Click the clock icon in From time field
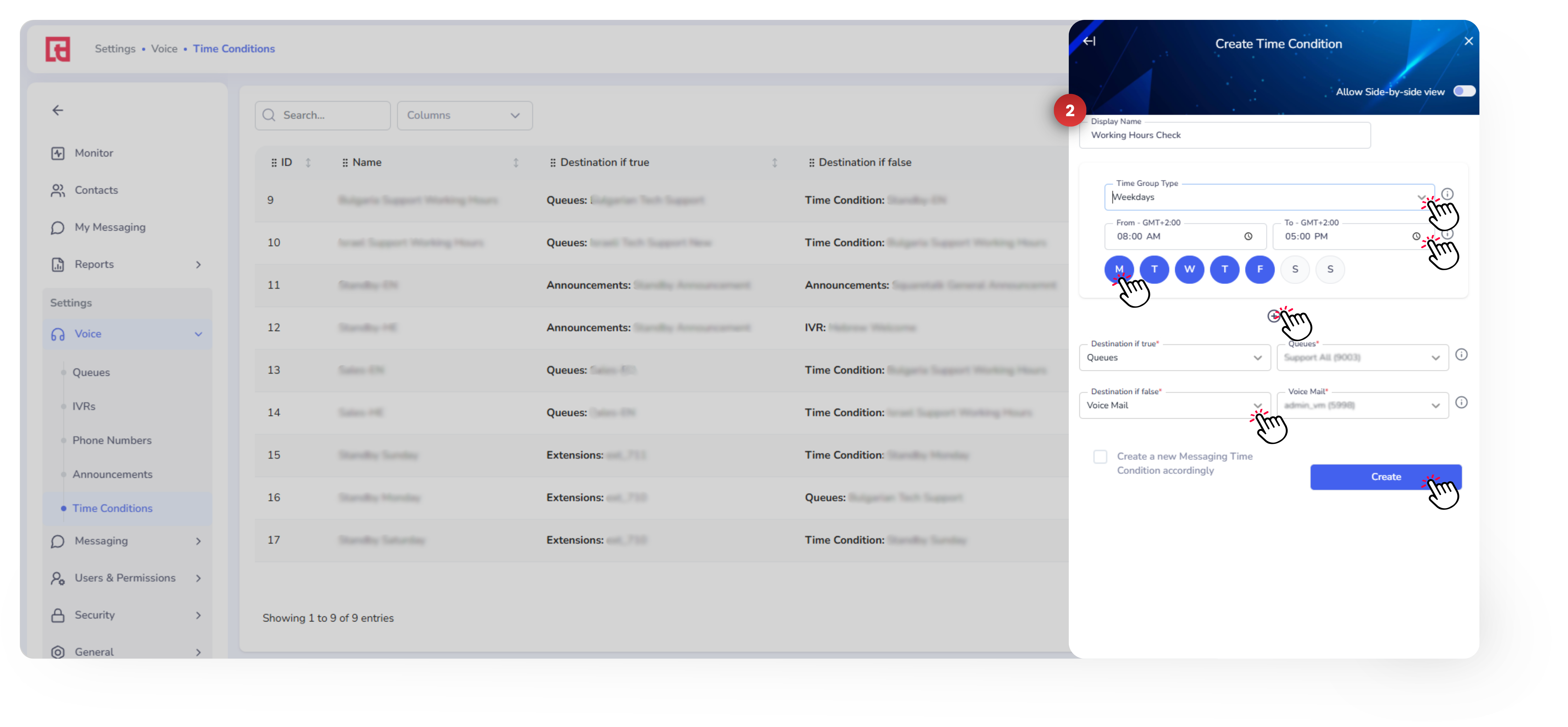This screenshot has width=1568, height=727. [1248, 236]
